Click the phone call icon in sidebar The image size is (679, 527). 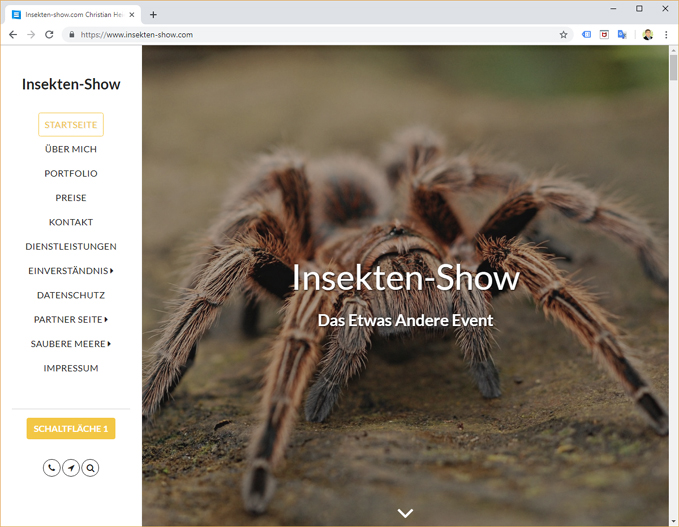click(52, 468)
